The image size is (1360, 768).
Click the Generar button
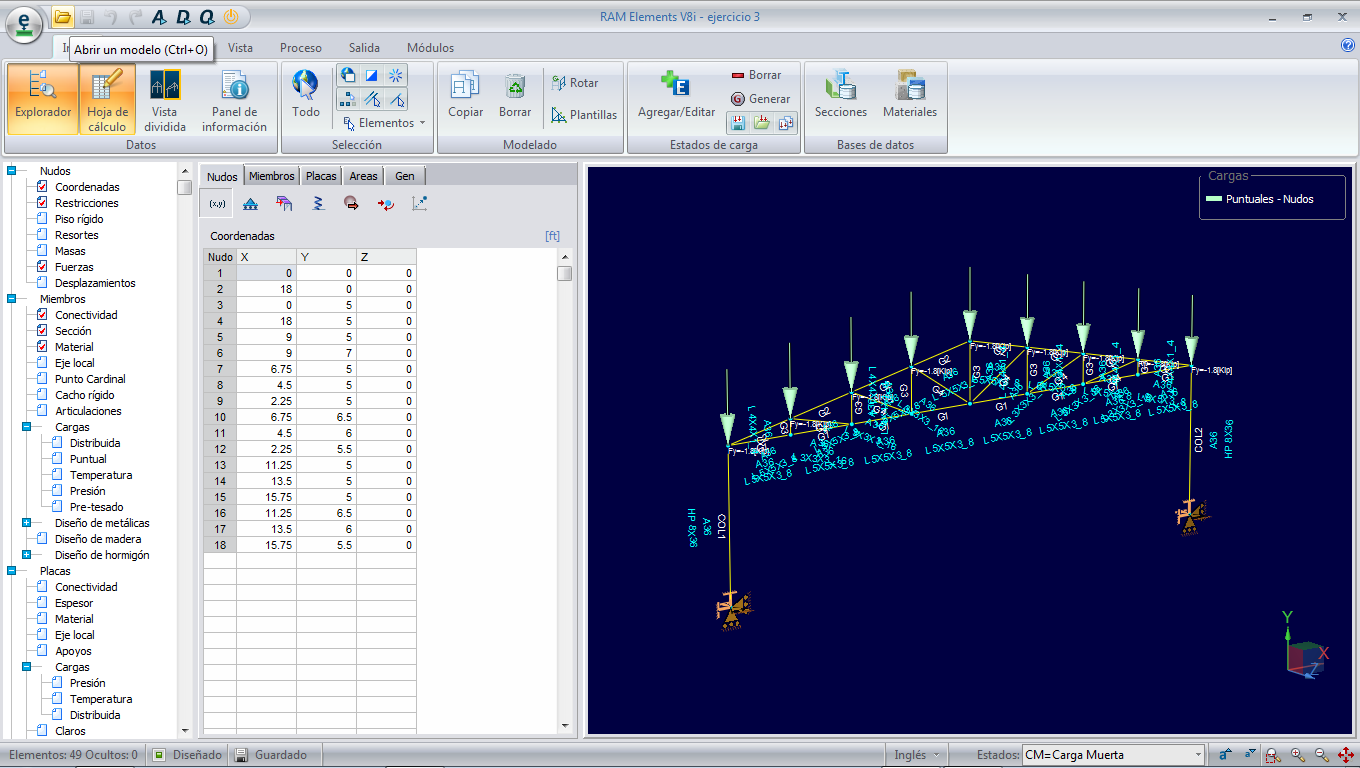click(760, 99)
